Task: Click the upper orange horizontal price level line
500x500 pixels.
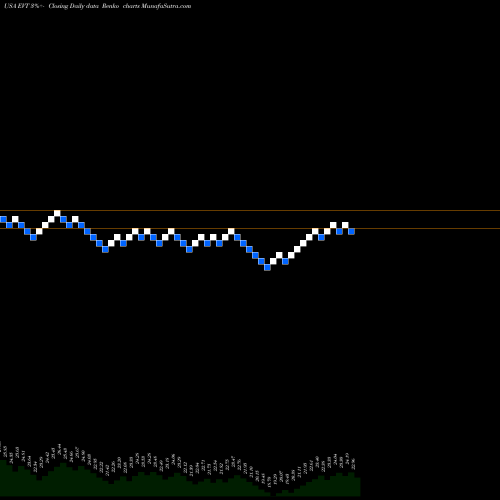Action: click(x=250, y=211)
